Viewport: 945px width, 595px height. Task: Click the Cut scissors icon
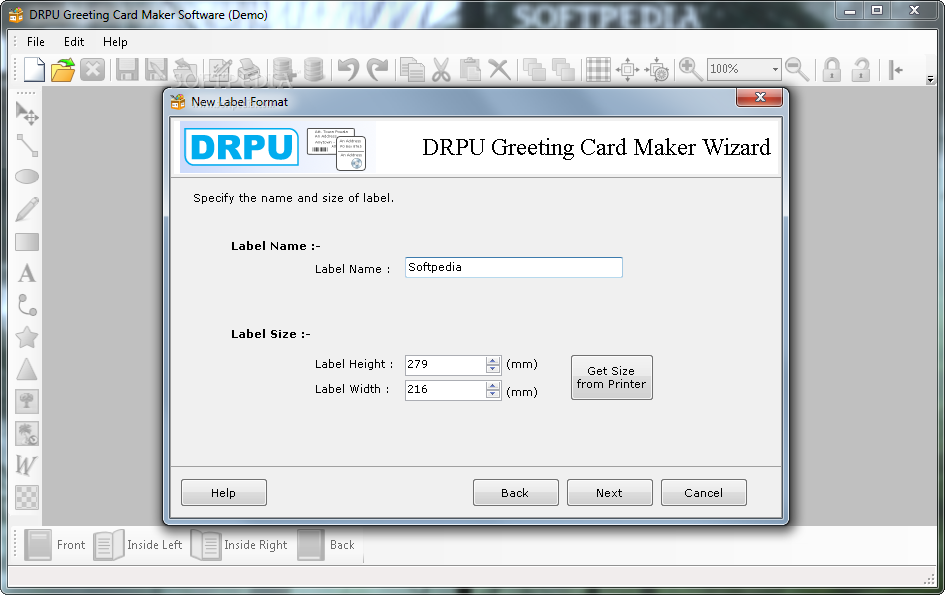click(441, 69)
